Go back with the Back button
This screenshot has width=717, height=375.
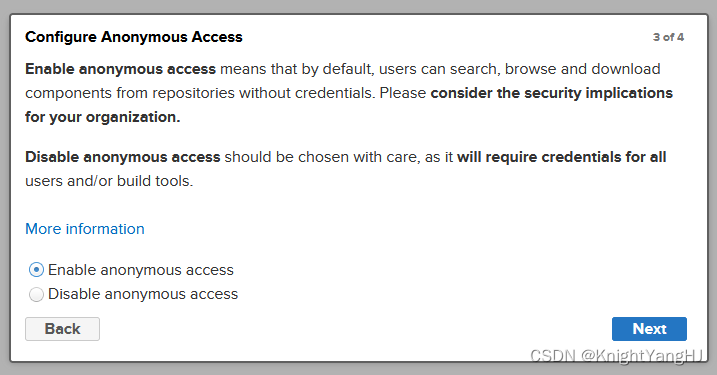(62, 329)
